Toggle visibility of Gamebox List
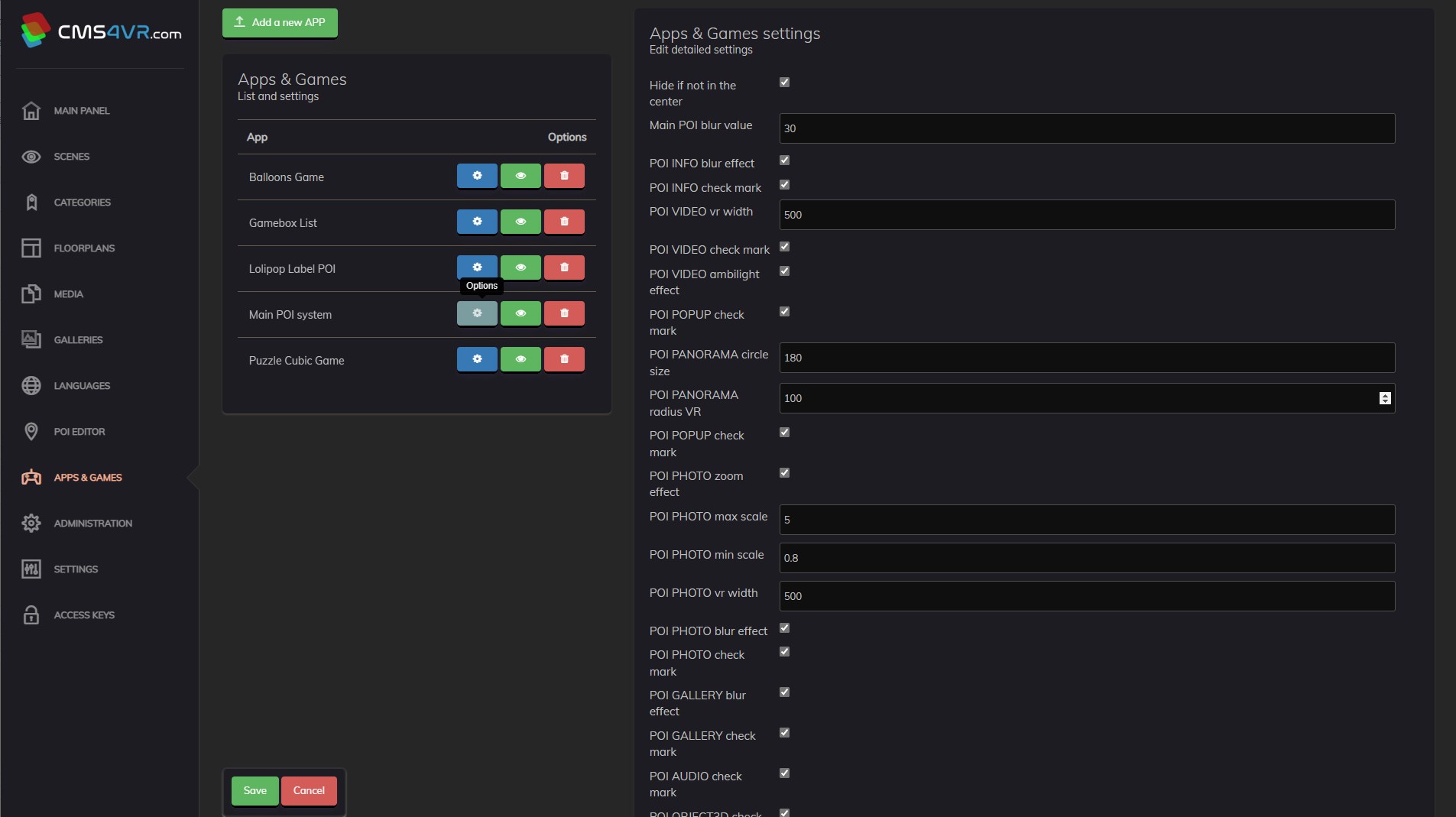The width and height of the screenshot is (1456, 817). click(x=520, y=222)
